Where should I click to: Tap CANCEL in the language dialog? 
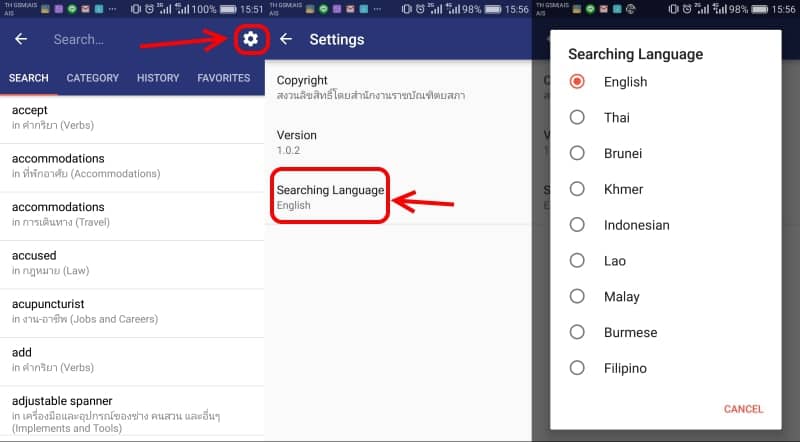coord(743,409)
